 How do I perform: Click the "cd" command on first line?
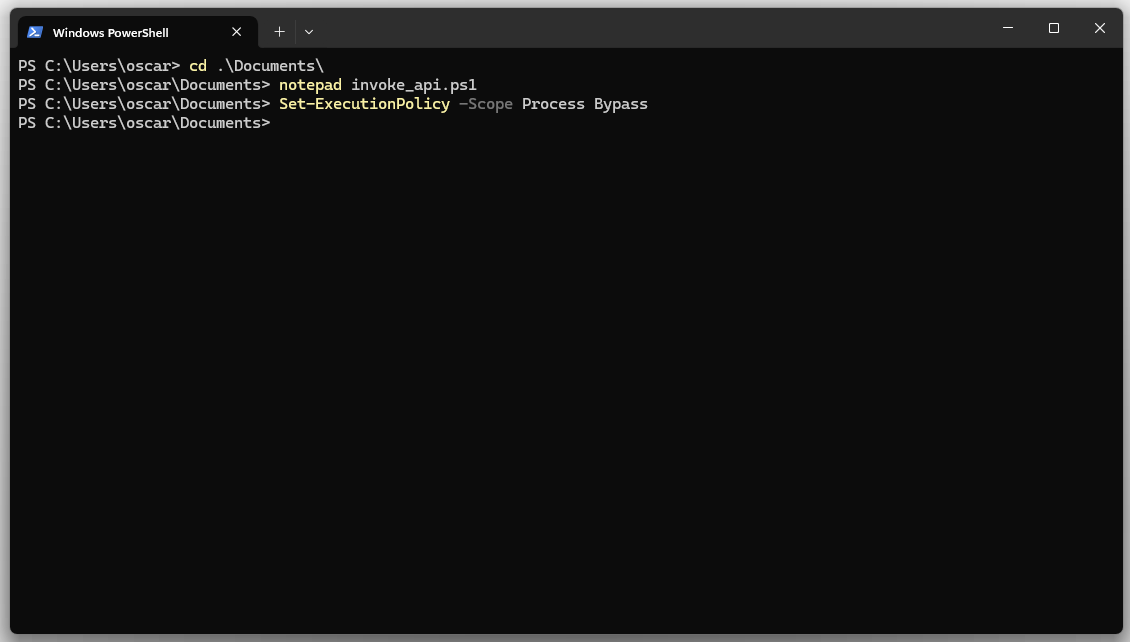[198, 66]
